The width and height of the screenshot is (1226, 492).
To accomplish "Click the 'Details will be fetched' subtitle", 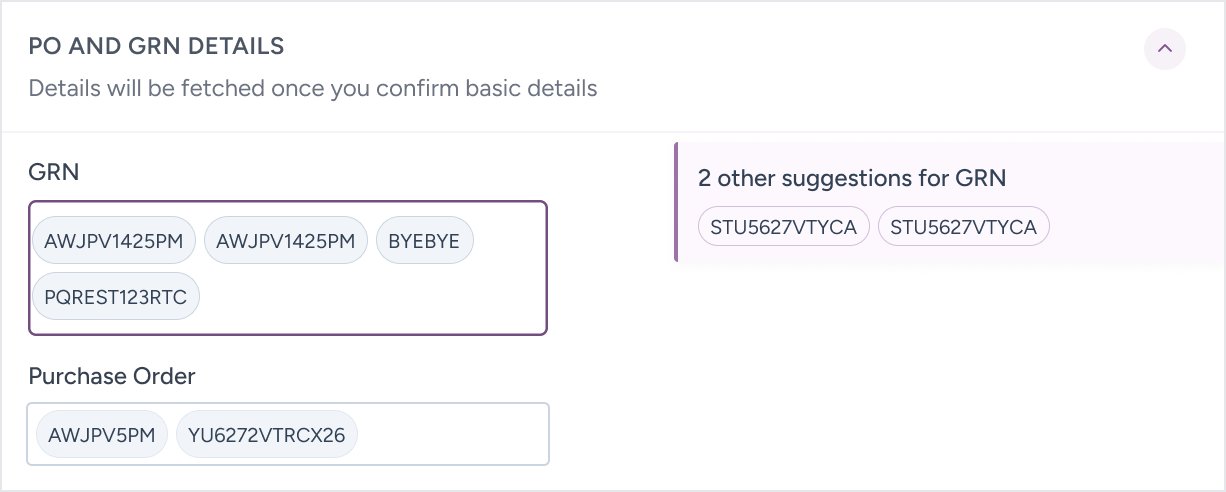I will [x=312, y=88].
